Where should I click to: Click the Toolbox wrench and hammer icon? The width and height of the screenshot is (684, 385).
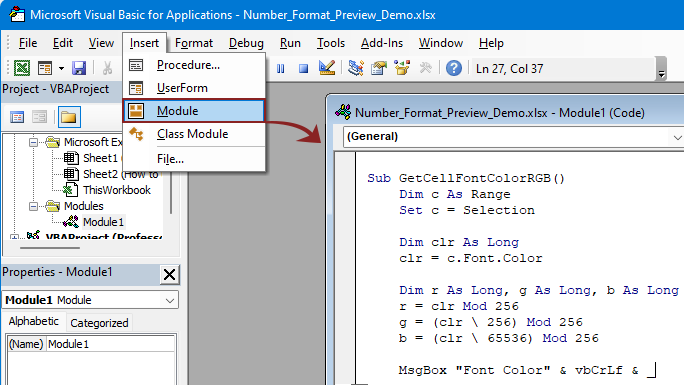coord(425,68)
